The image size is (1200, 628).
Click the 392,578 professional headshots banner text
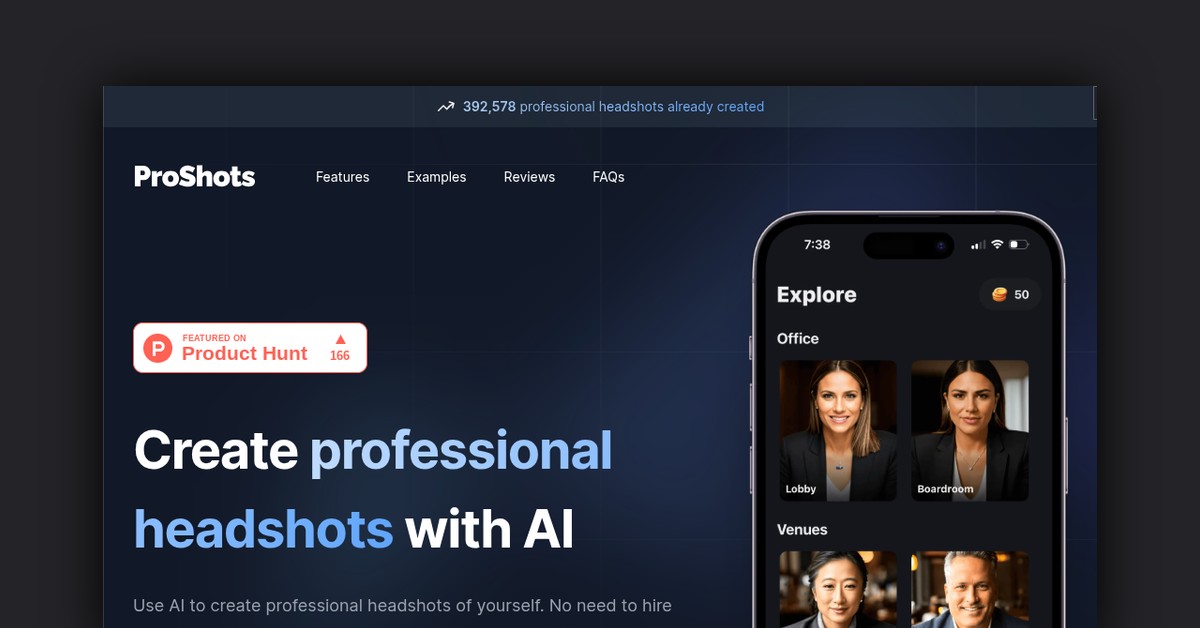tap(613, 107)
